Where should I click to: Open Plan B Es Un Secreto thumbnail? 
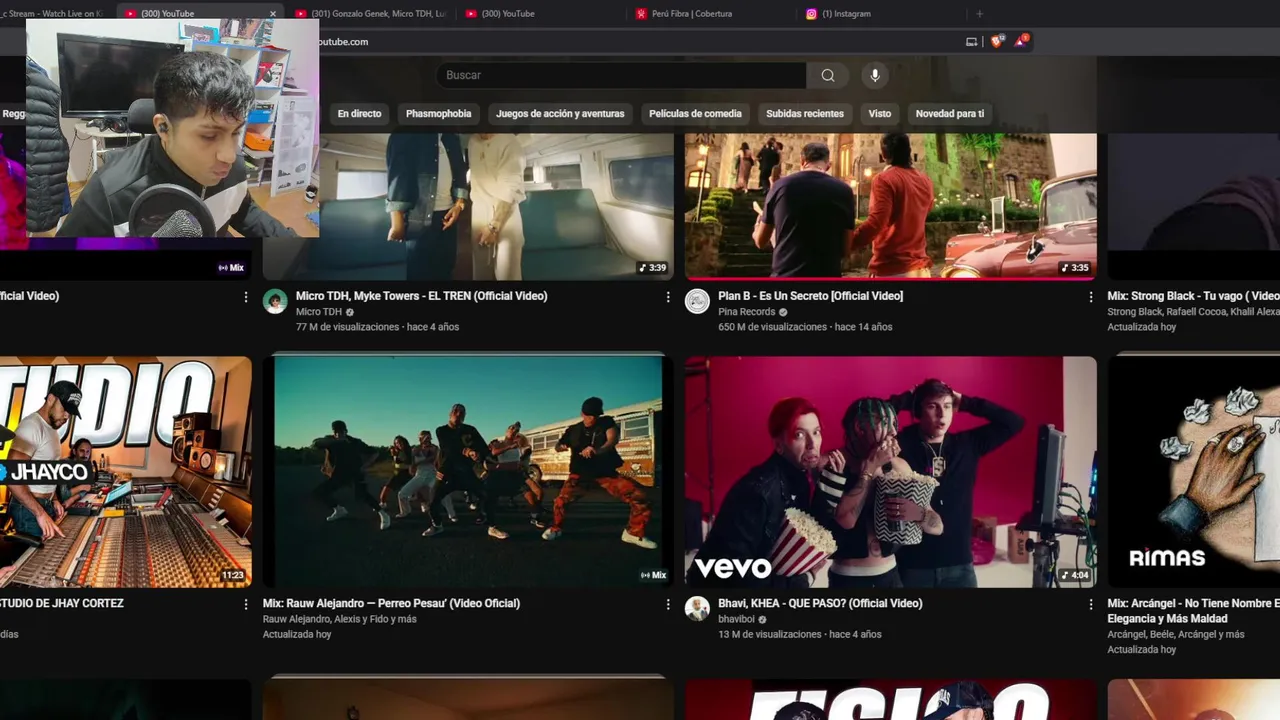(x=890, y=205)
